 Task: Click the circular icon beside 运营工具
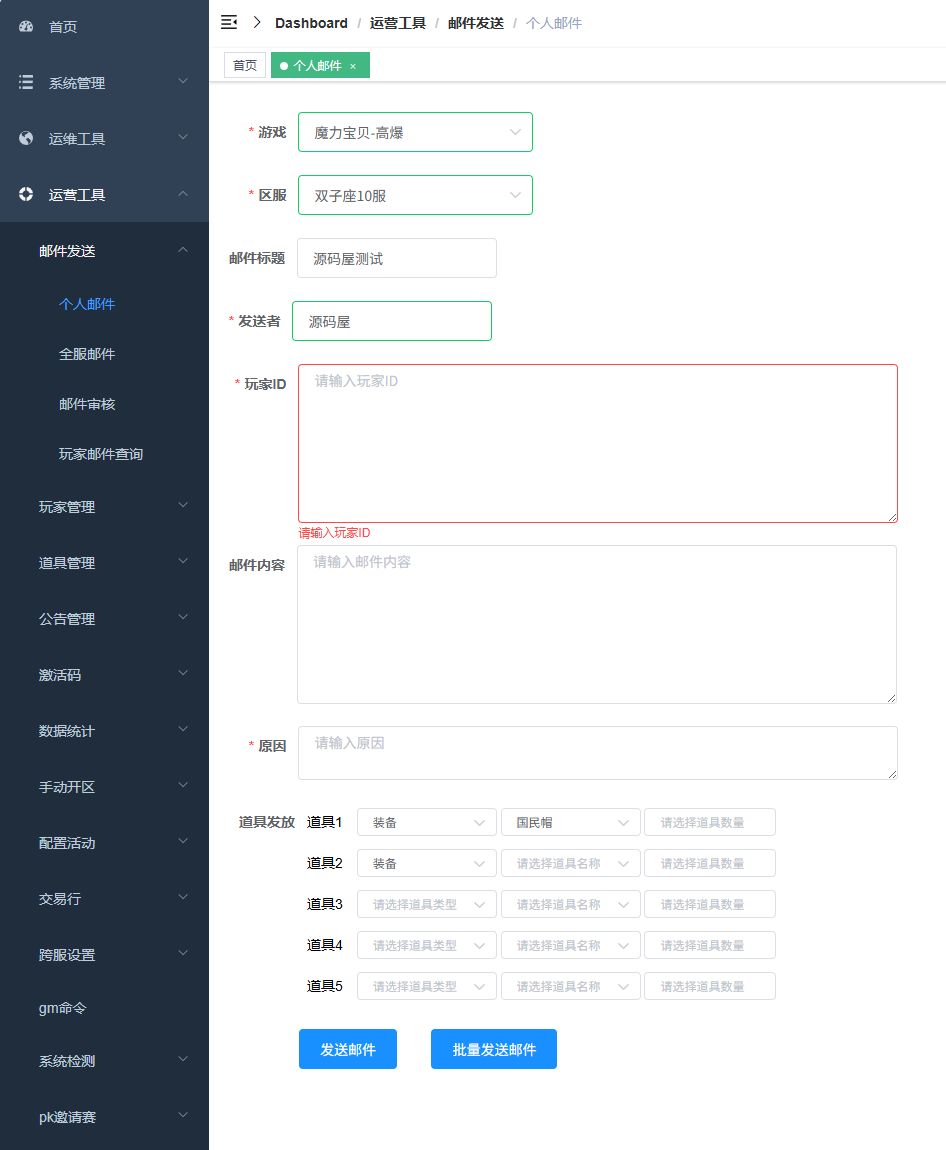click(25, 194)
